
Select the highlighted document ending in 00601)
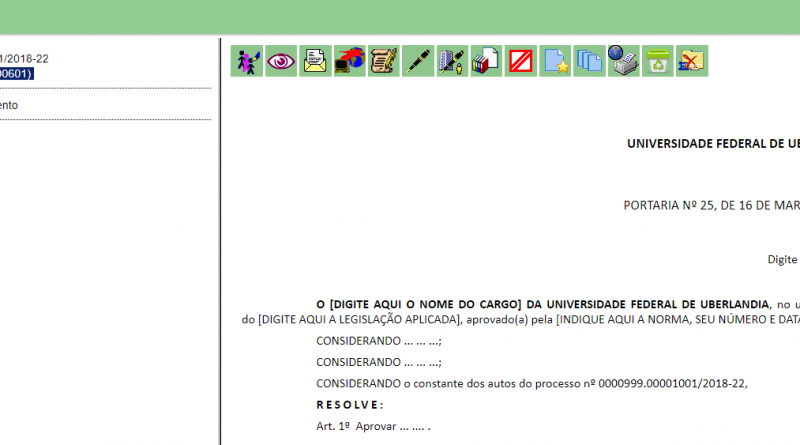click(16, 73)
